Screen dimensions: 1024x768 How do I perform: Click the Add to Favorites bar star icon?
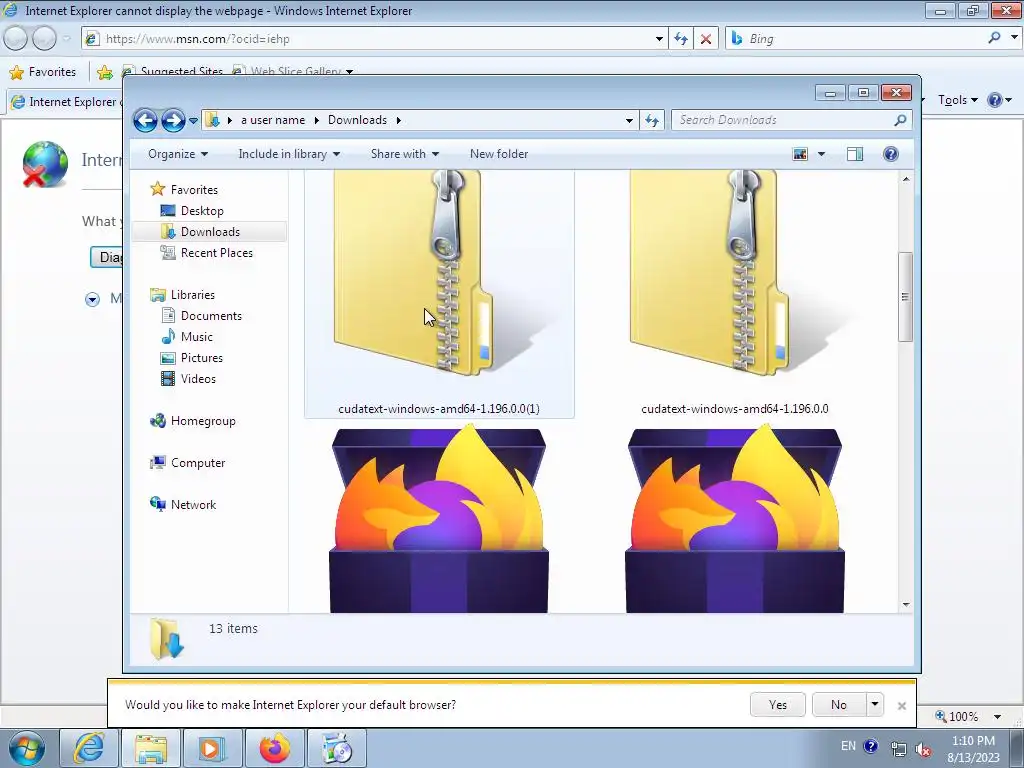[104, 72]
